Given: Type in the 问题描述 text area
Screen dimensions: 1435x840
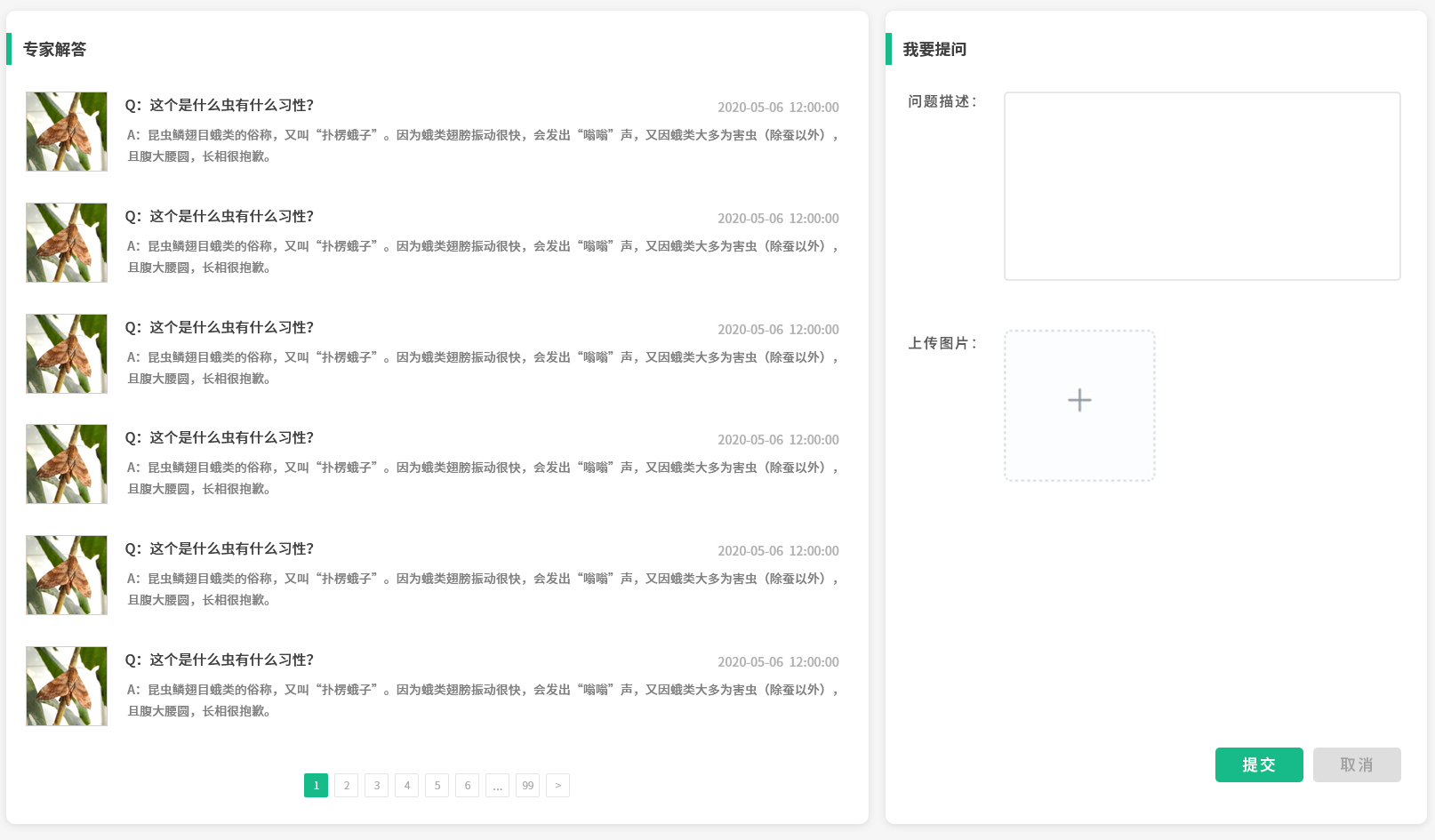Looking at the screenshot, I should click(1201, 186).
